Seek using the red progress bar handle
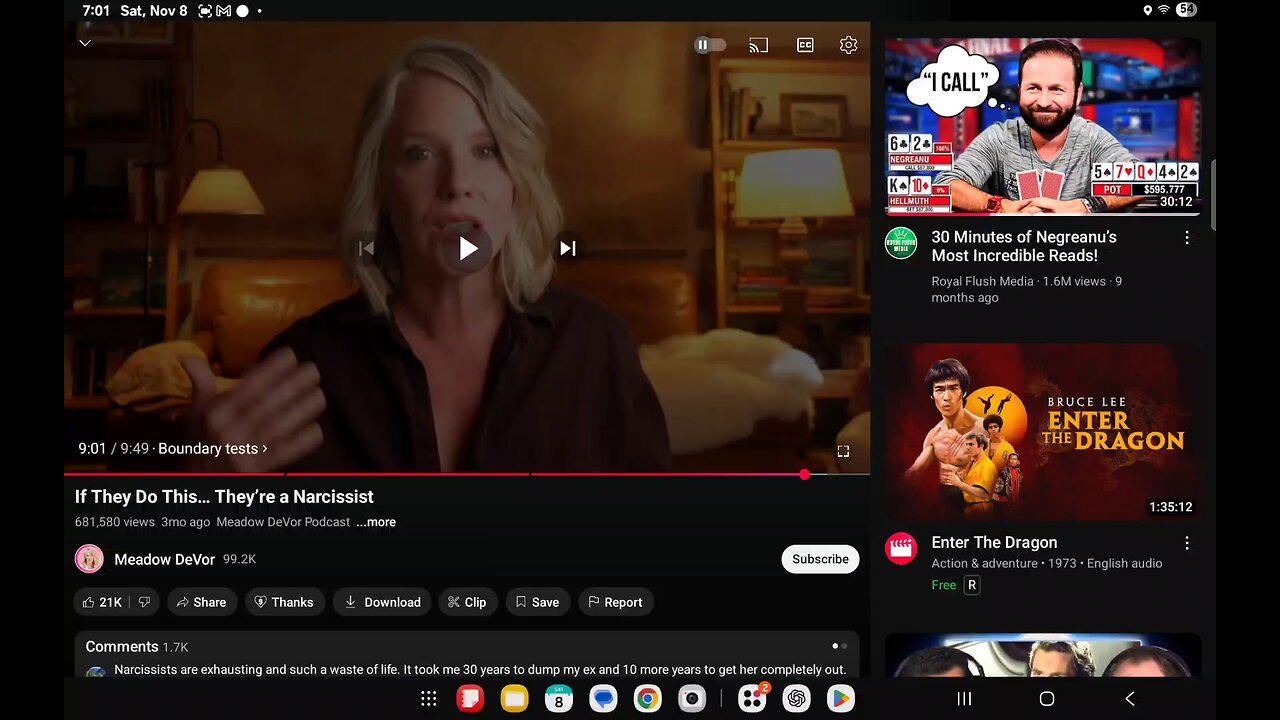Screen dimensions: 1280x720 point(805,474)
